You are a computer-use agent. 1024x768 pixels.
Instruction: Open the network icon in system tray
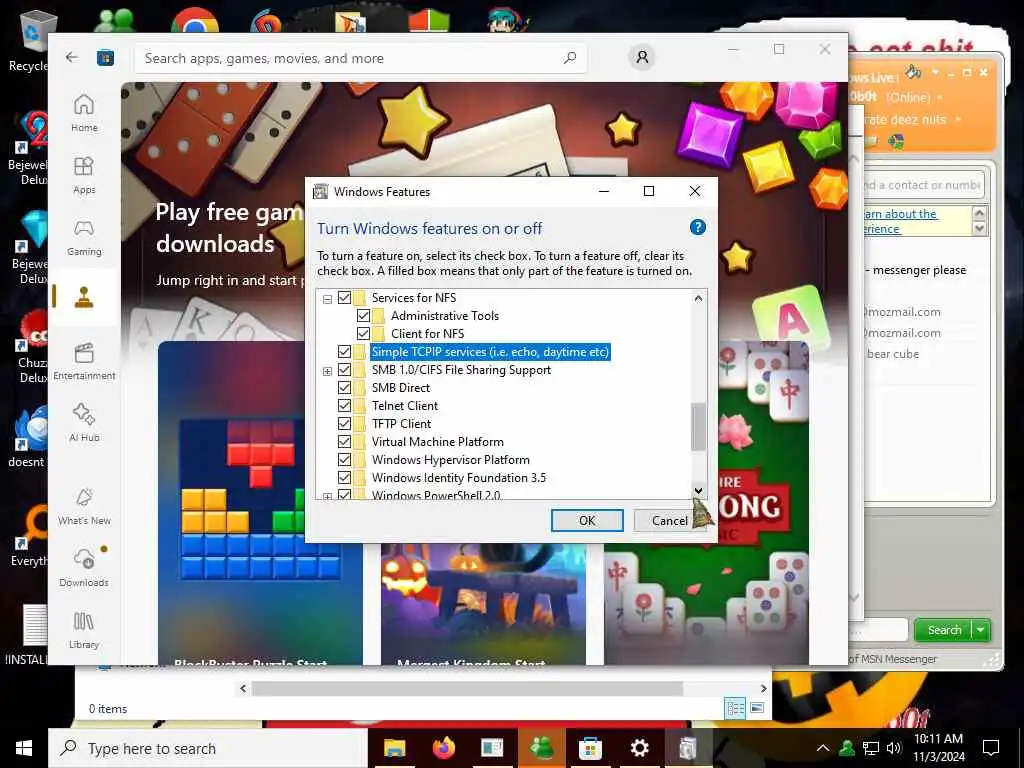871,748
